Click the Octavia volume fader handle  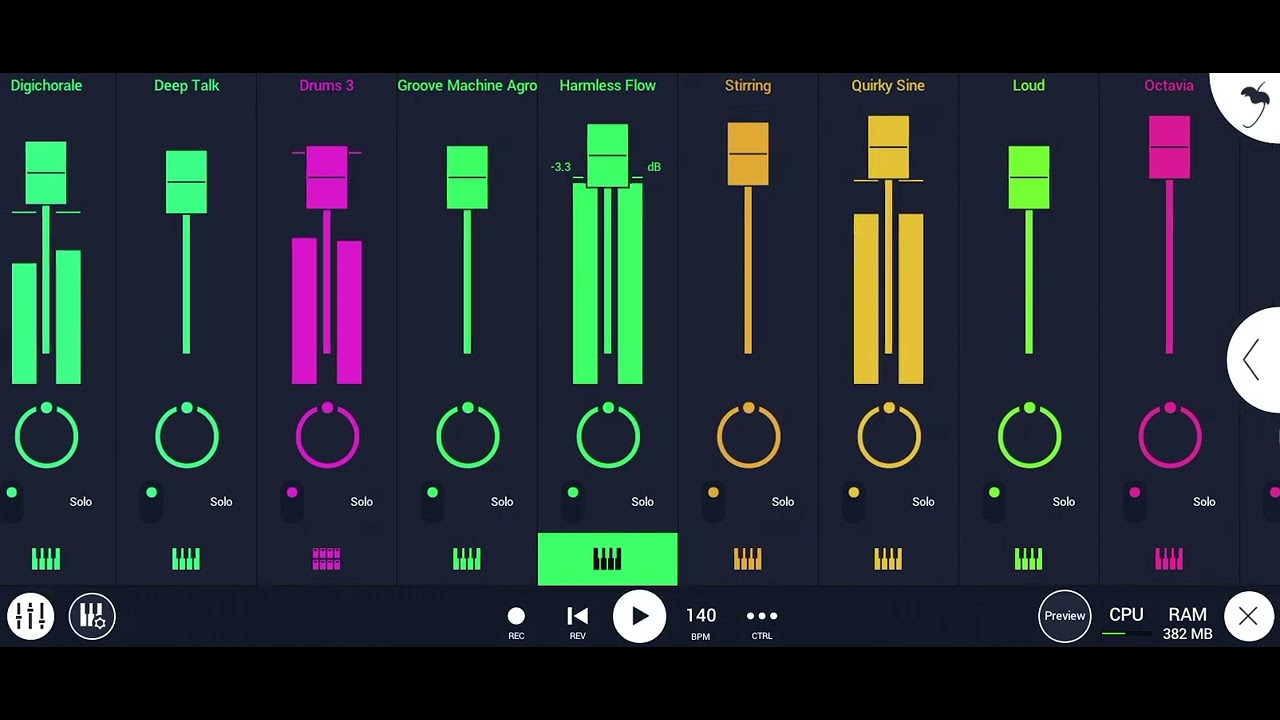click(1169, 147)
